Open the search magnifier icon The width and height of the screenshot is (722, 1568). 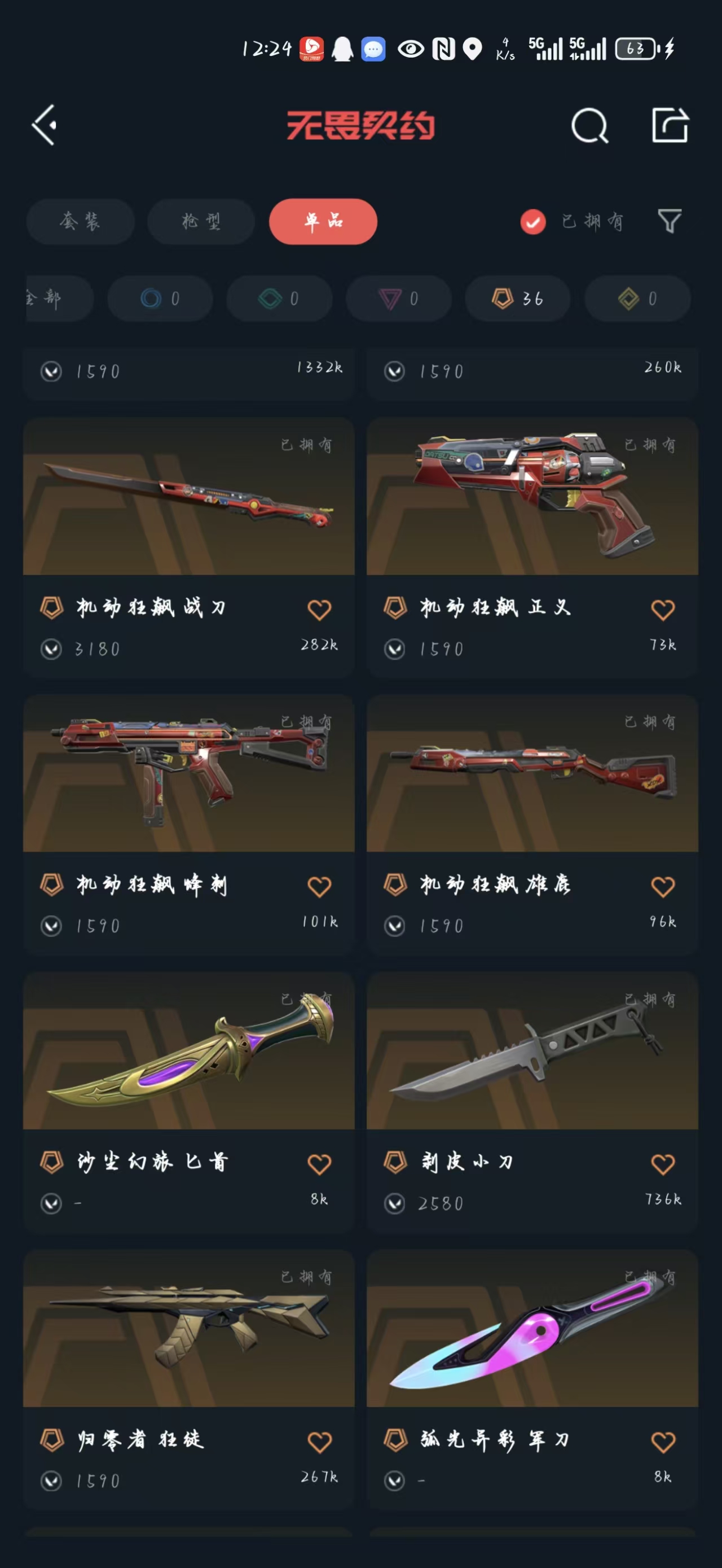tap(590, 126)
